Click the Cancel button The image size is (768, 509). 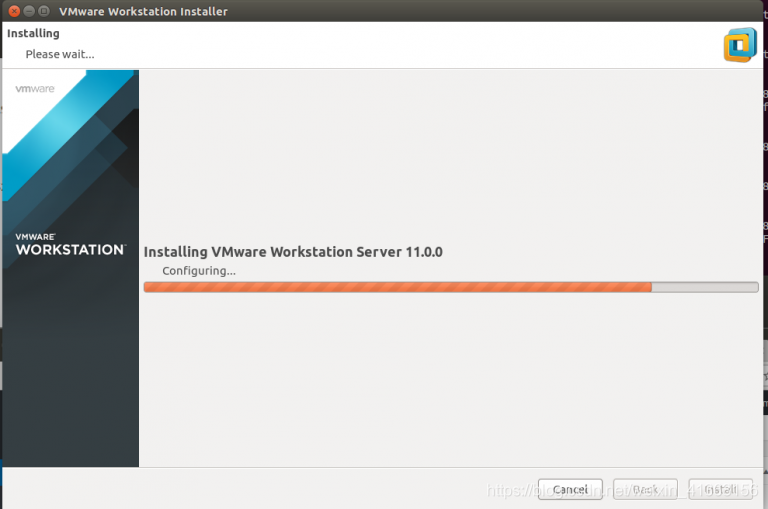[570, 489]
